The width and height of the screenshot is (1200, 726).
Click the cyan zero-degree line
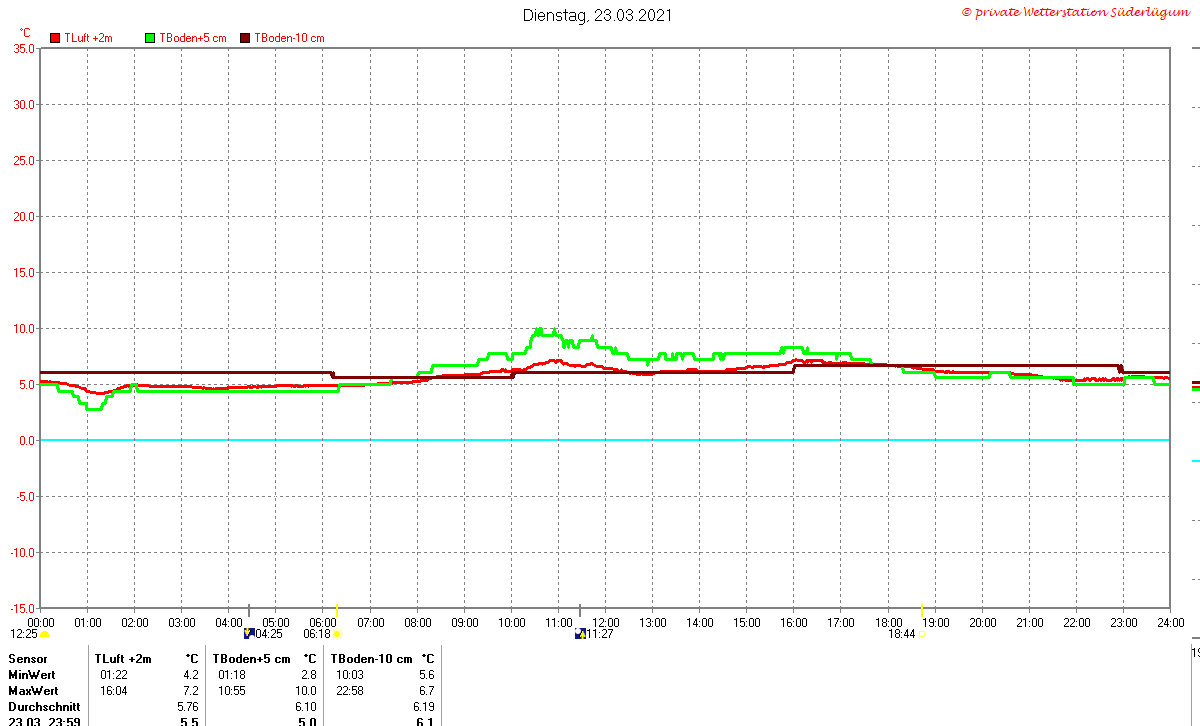point(605,440)
